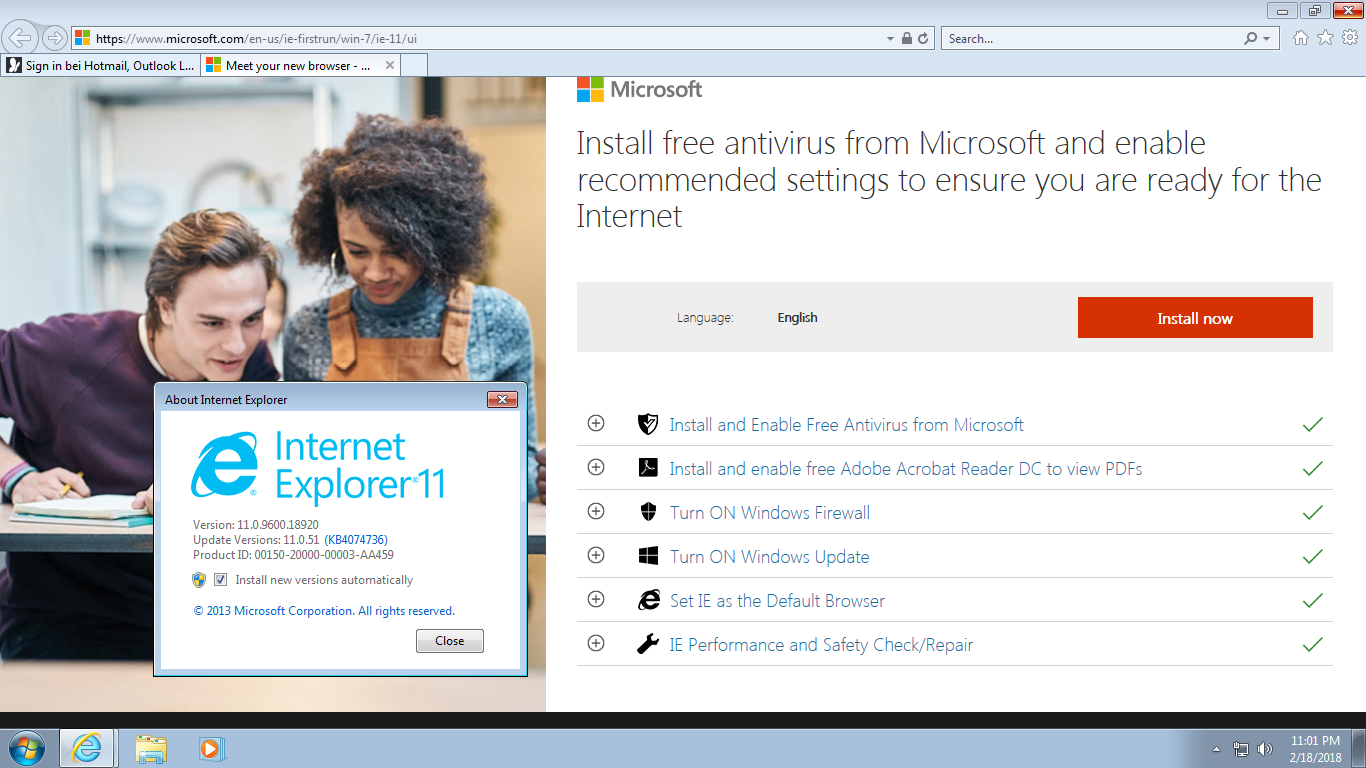Click the IE icon beside Default Browser
Viewport: 1366px width, 768px height.
pyautogui.click(x=649, y=600)
